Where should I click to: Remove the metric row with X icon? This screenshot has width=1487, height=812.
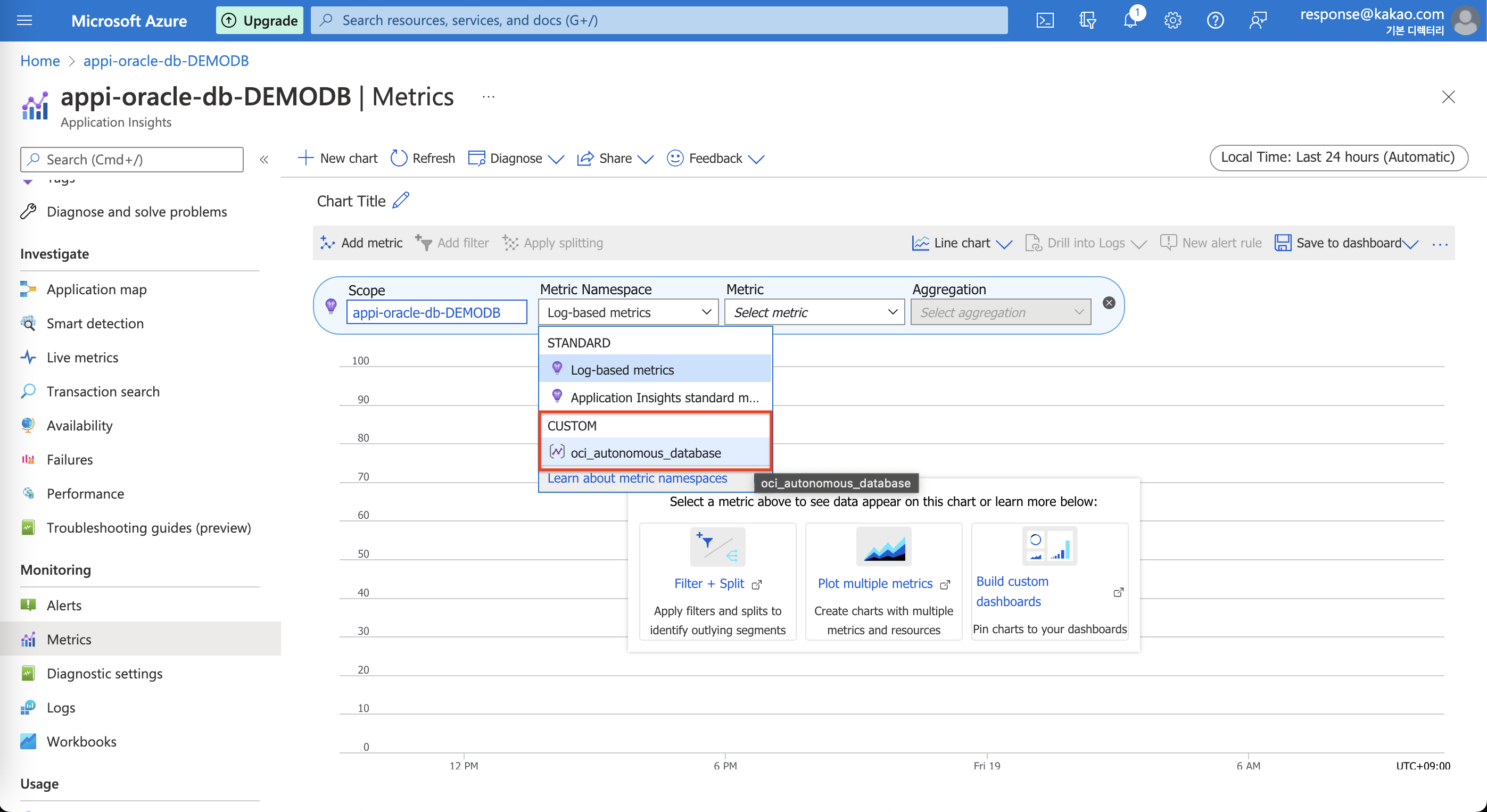tap(1109, 303)
